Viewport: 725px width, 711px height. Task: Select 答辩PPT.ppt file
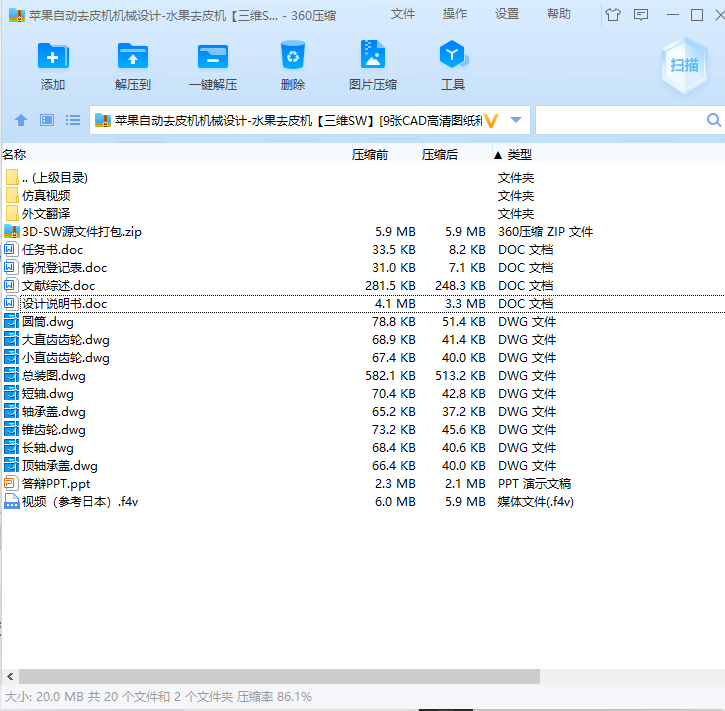(56, 484)
